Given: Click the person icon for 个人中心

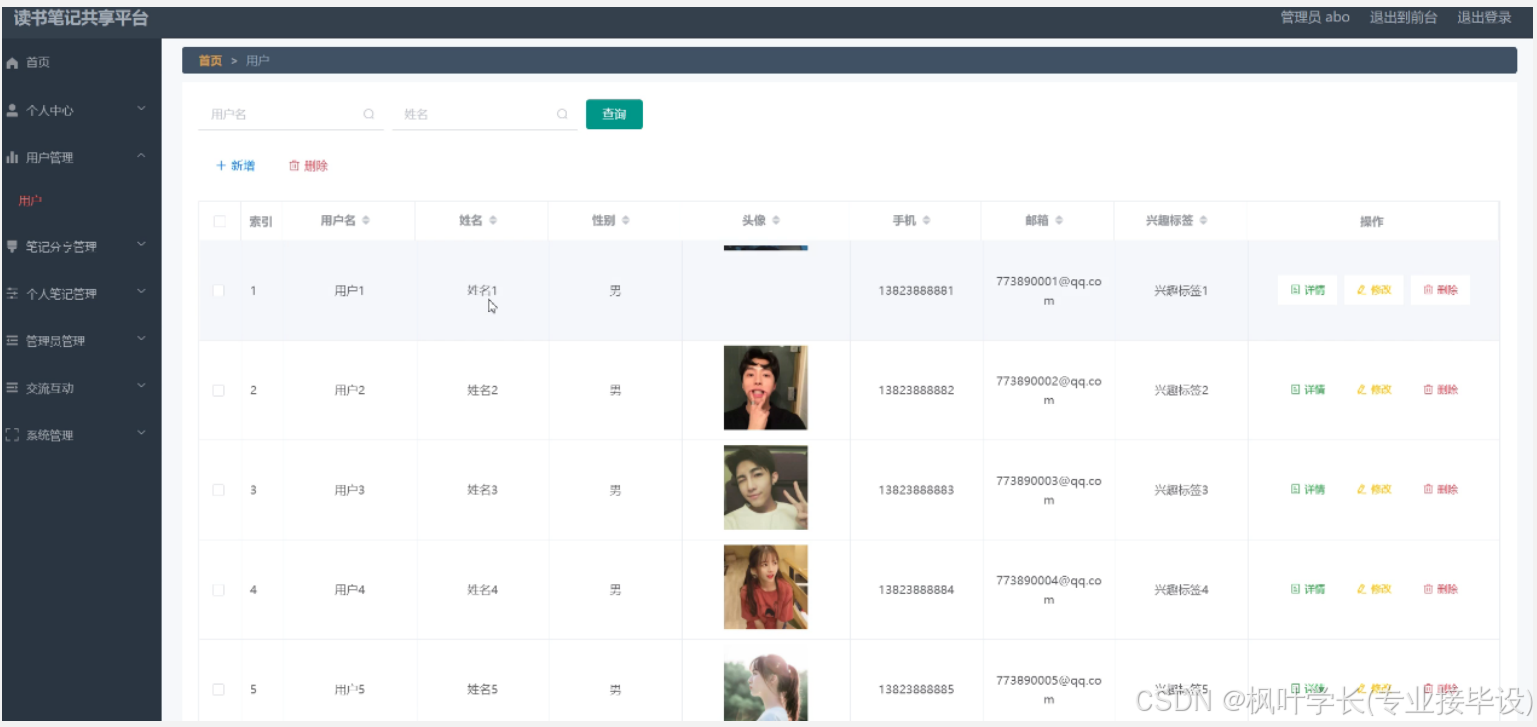Looking at the screenshot, I should 12,110.
